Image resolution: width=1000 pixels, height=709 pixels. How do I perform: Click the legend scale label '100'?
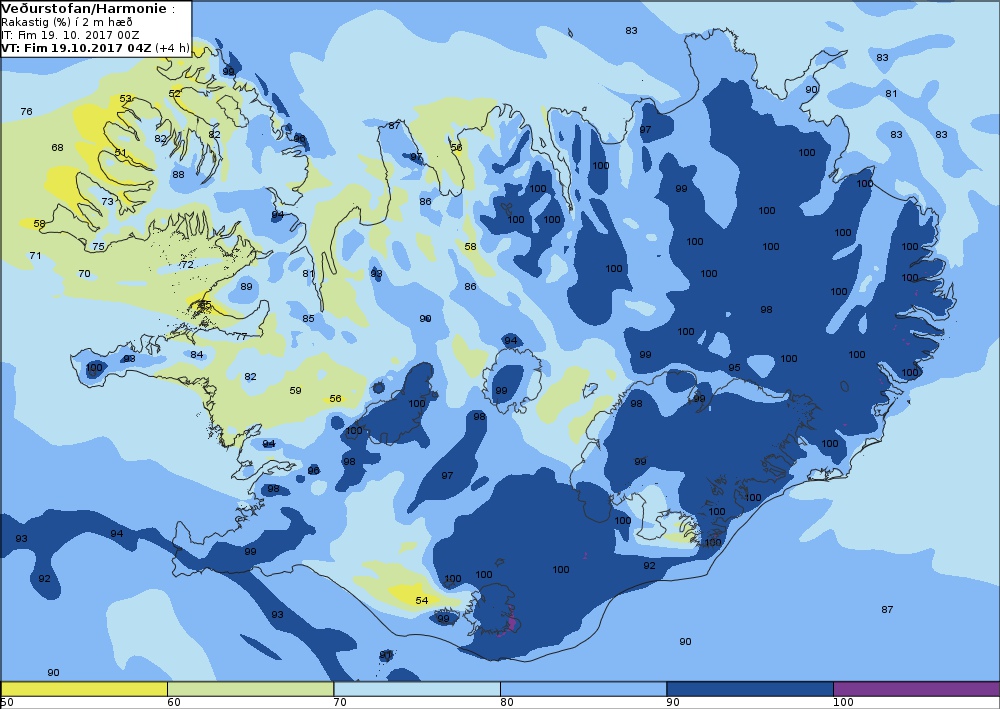843,703
